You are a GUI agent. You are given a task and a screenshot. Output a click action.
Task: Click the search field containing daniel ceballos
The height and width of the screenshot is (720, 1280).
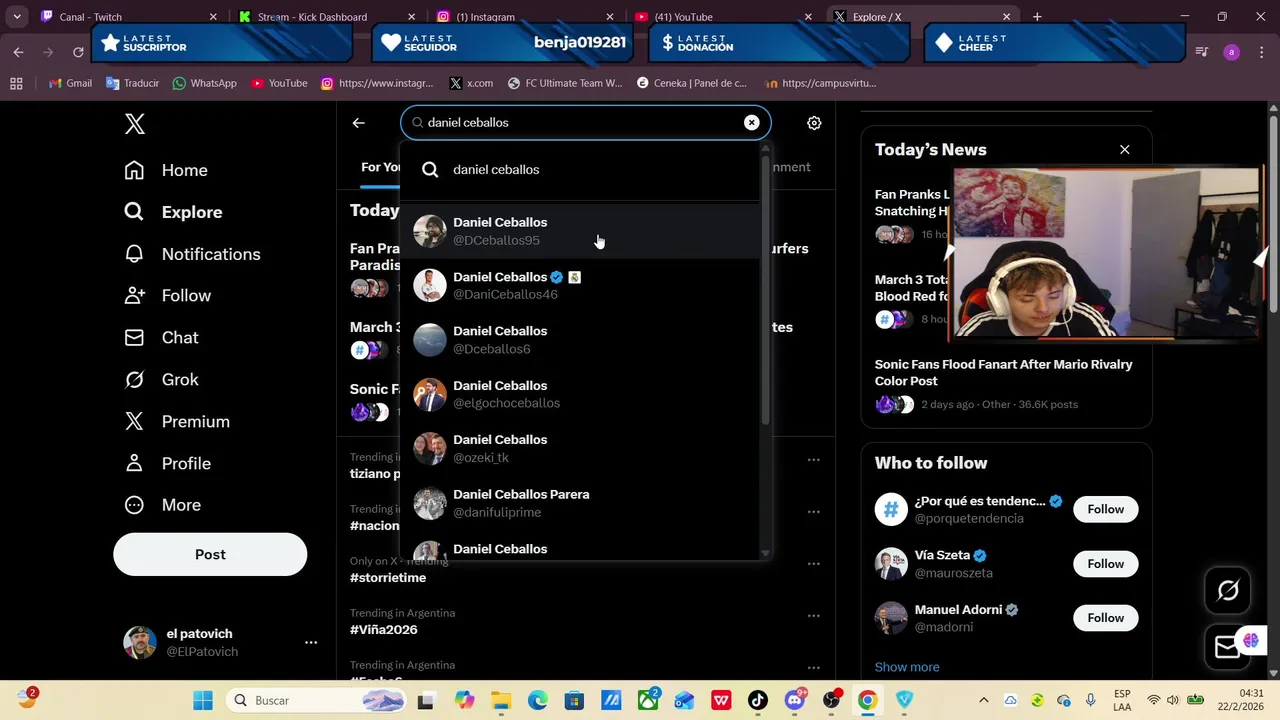[585, 123]
